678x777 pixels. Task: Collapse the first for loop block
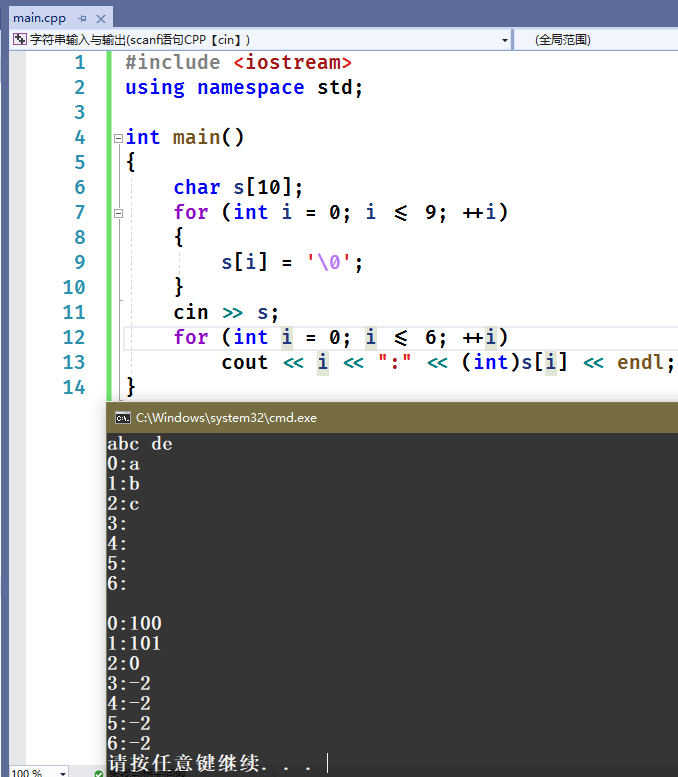pyautogui.click(x=118, y=214)
